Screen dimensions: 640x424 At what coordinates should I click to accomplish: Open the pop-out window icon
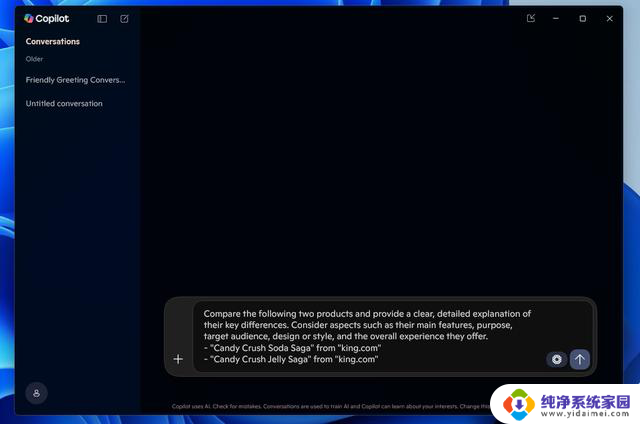(x=531, y=18)
